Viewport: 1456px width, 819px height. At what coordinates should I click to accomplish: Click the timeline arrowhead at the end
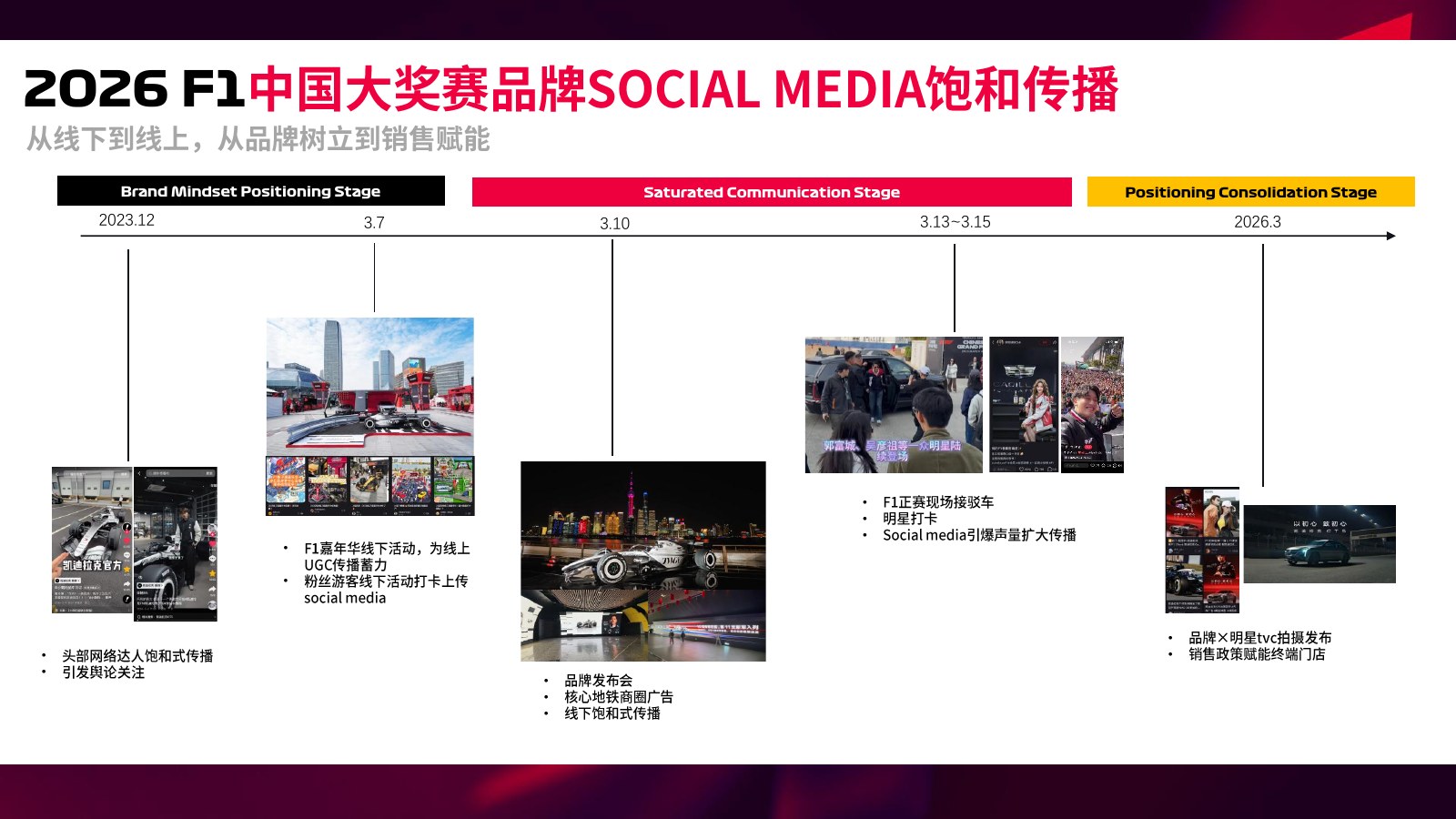pos(1390,236)
